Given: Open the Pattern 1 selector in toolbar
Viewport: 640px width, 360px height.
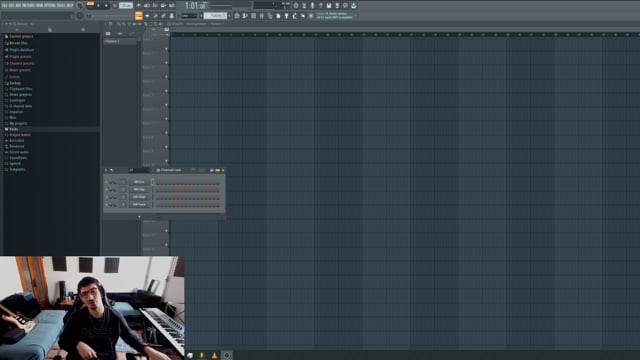Looking at the screenshot, I should tap(216, 16).
